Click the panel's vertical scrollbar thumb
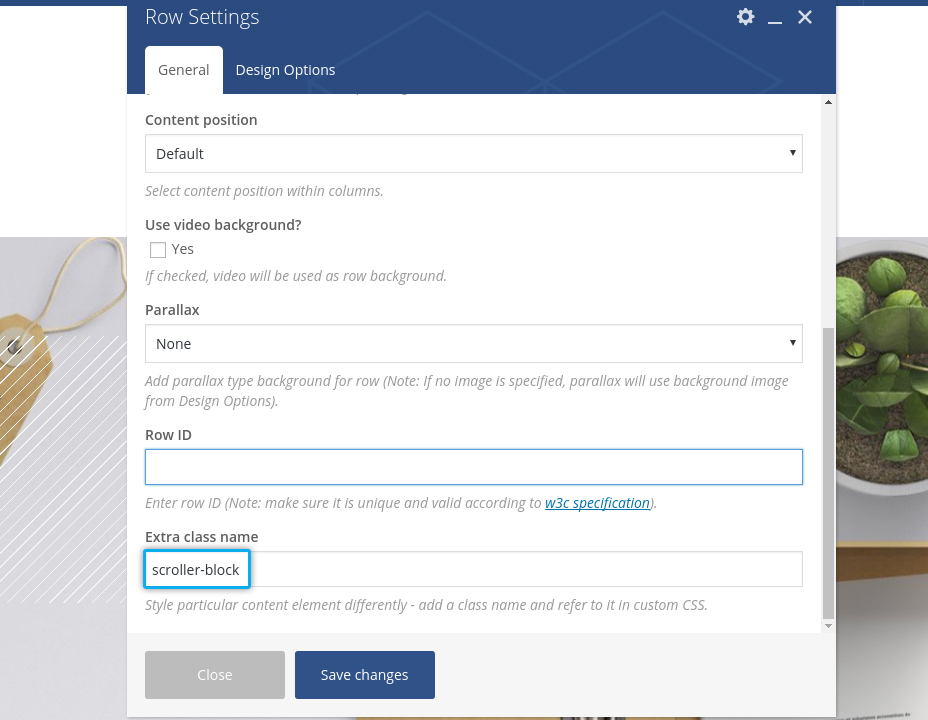 click(827, 470)
